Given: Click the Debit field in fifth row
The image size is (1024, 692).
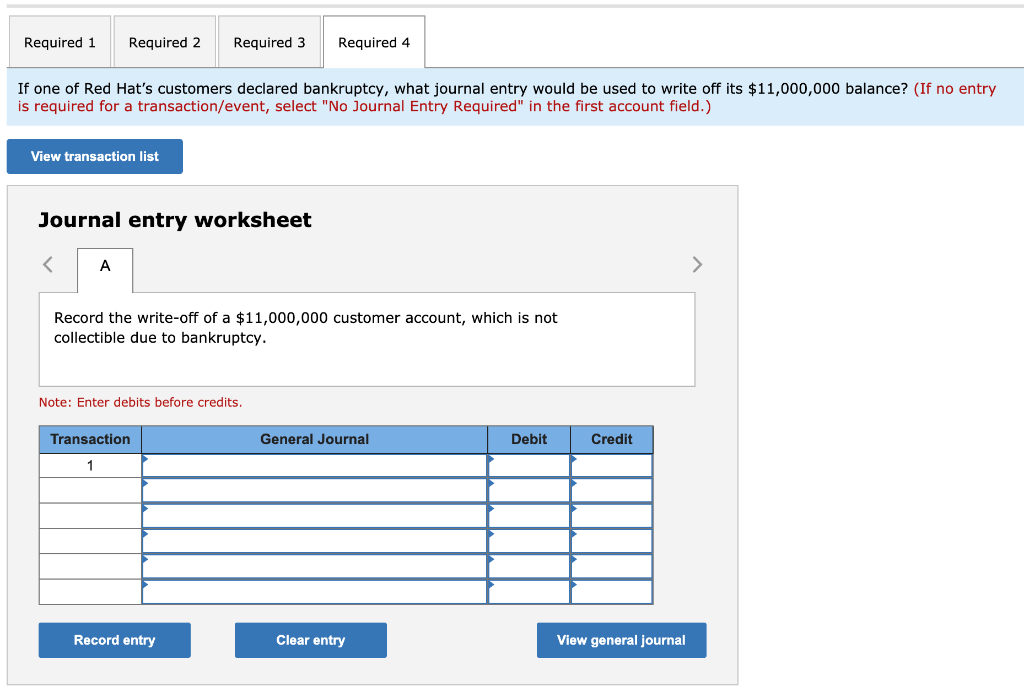Looking at the screenshot, I should (529, 566).
